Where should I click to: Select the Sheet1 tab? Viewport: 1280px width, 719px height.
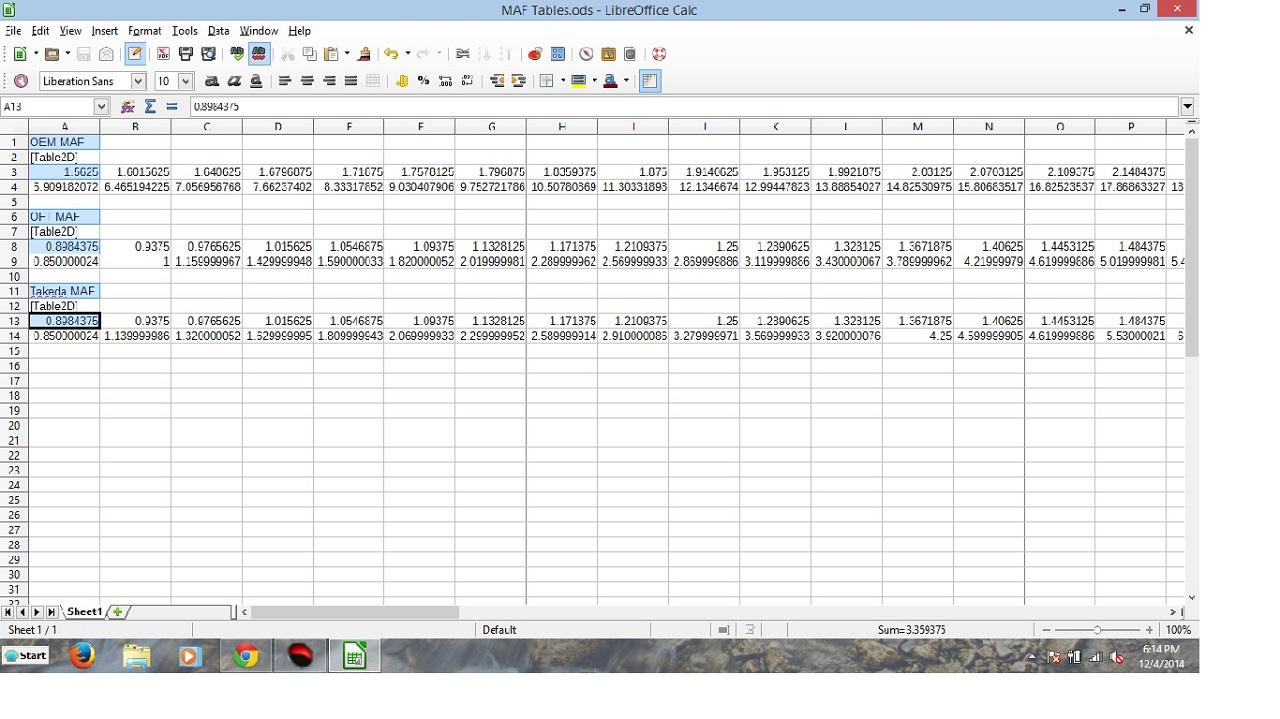[84, 612]
